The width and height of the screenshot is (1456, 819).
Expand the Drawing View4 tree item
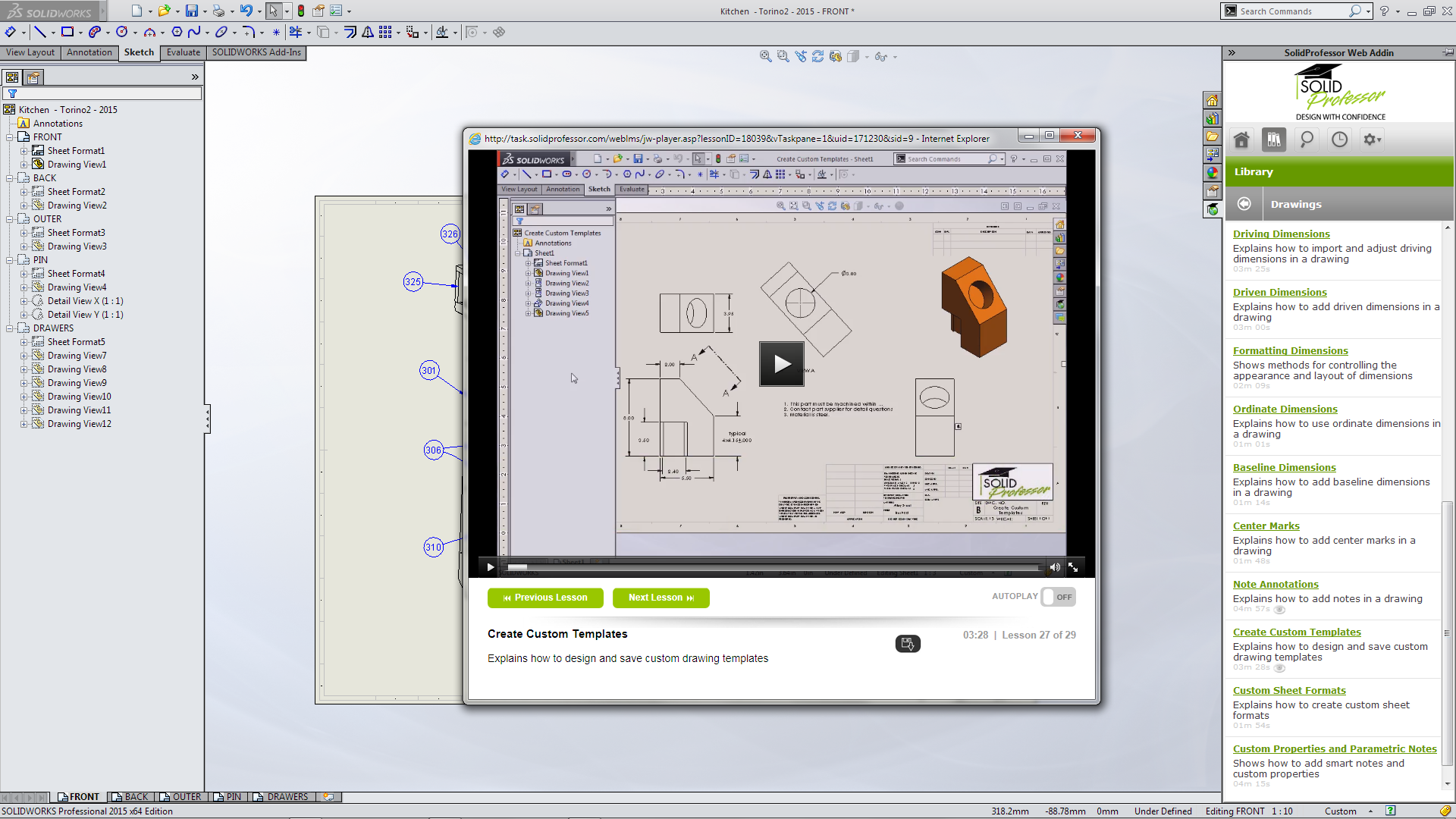click(24, 287)
